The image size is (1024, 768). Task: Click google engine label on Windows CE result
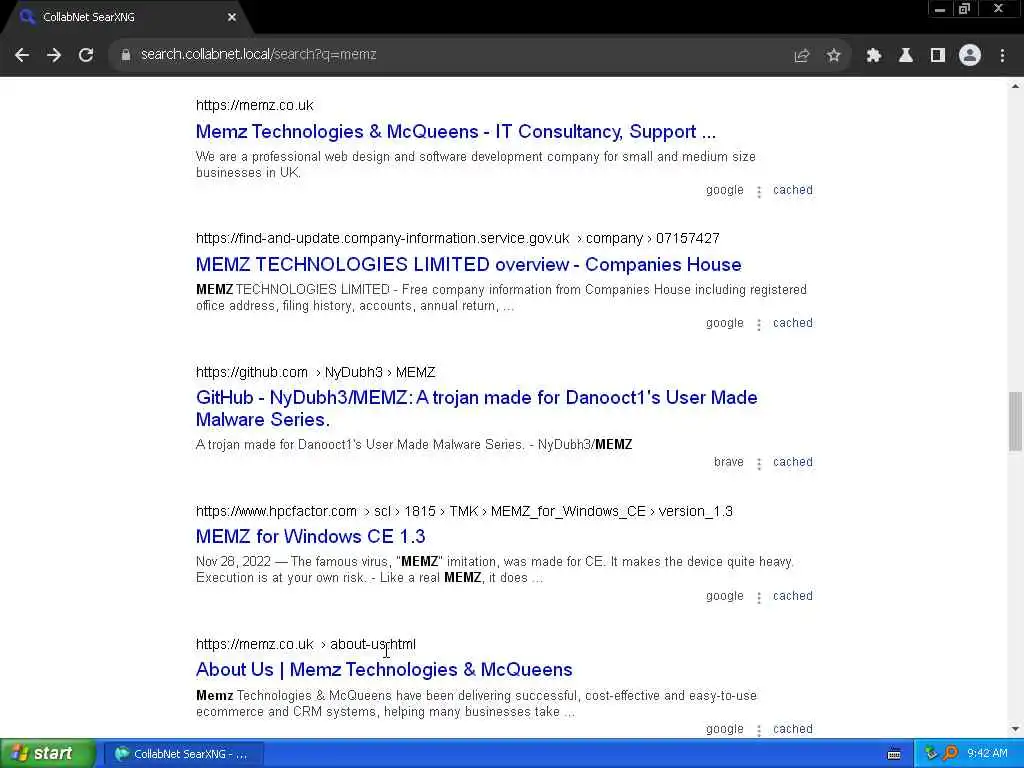tap(725, 596)
